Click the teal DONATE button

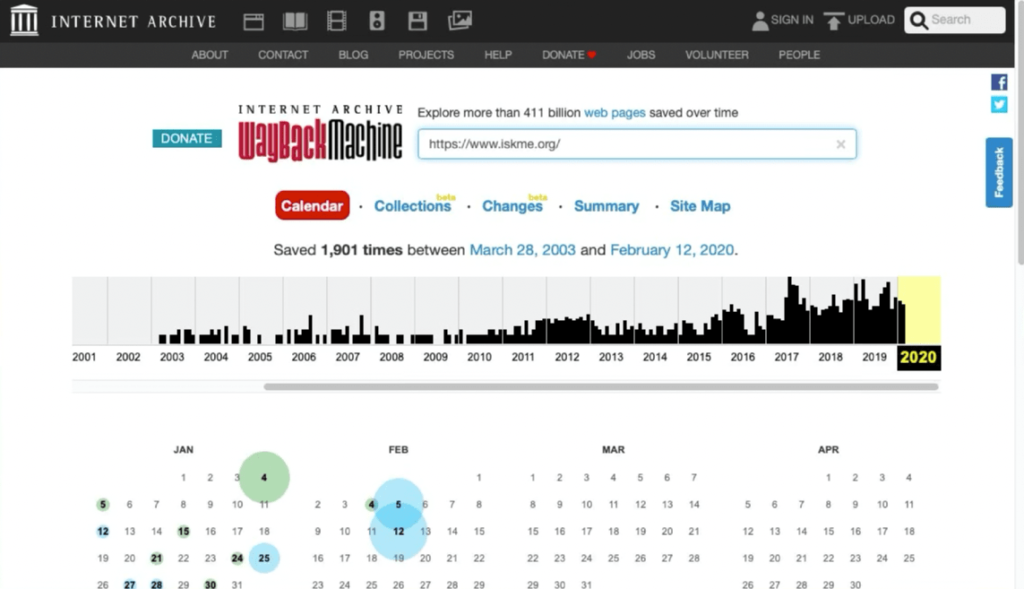(x=186, y=138)
